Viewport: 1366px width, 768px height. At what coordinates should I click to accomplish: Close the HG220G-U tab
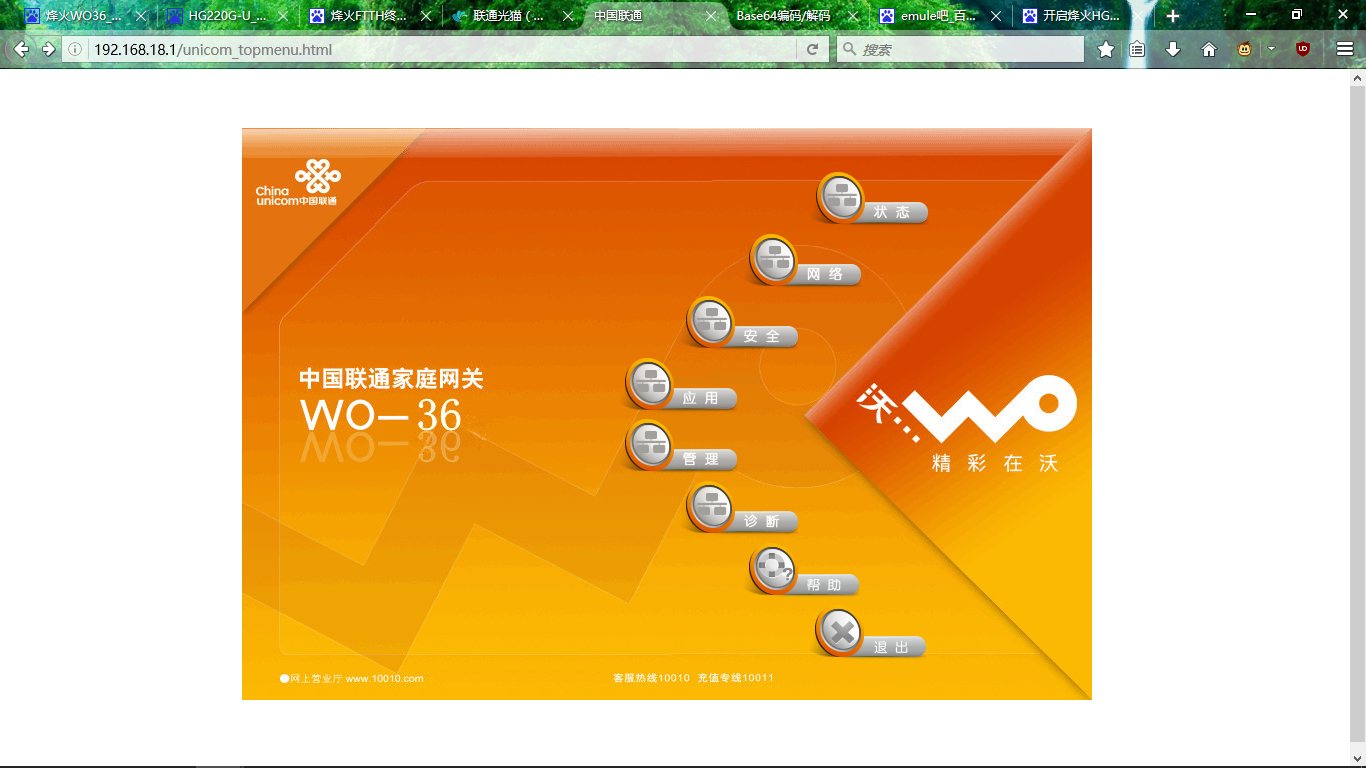[x=283, y=16]
